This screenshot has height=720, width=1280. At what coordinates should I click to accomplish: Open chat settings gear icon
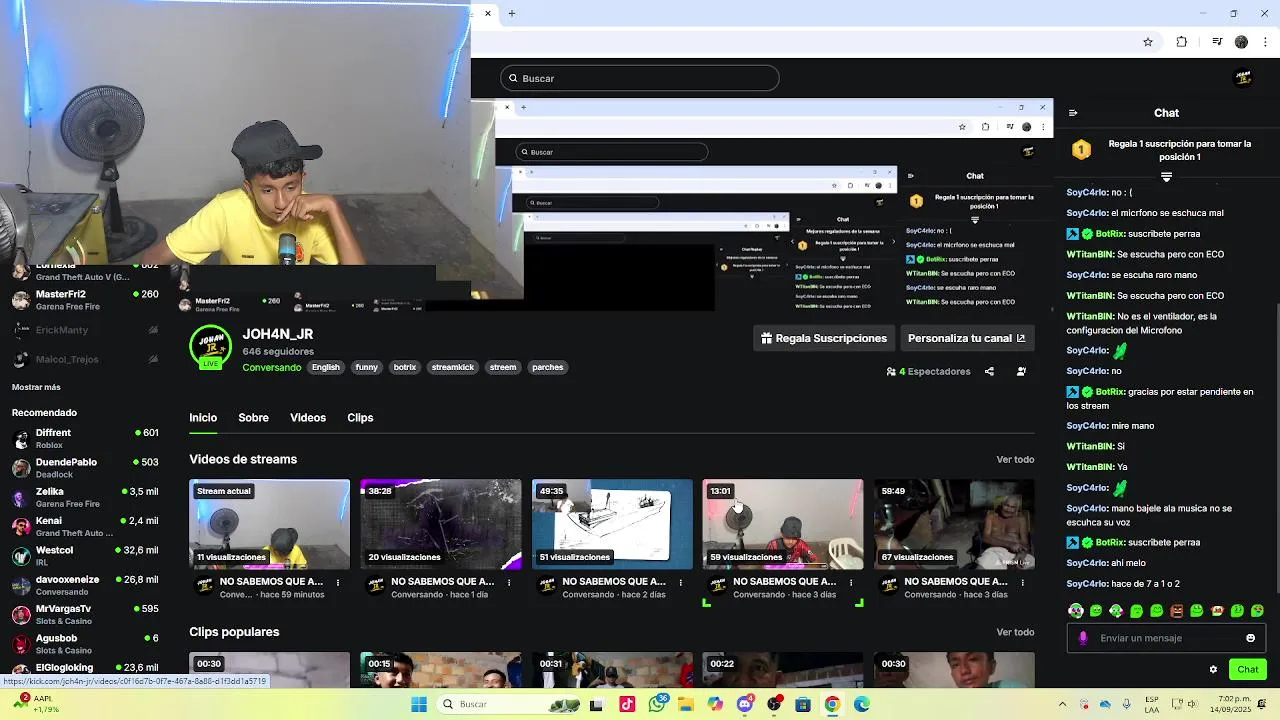click(1213, 669)
